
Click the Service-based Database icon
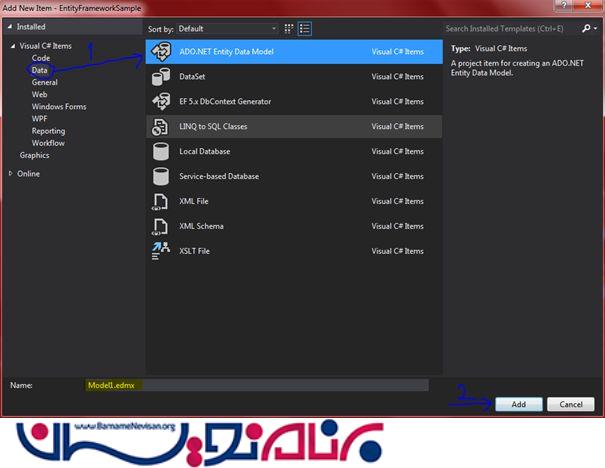tap(160, 176)
